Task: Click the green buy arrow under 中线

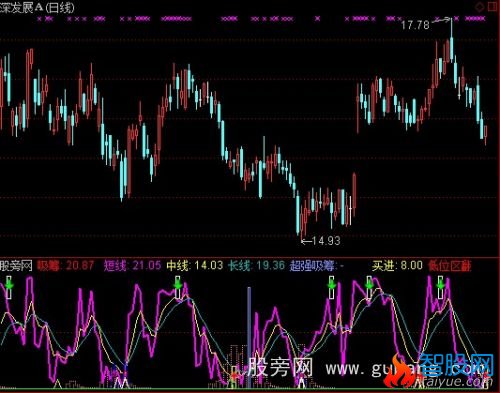Action: tap(178, 285)
